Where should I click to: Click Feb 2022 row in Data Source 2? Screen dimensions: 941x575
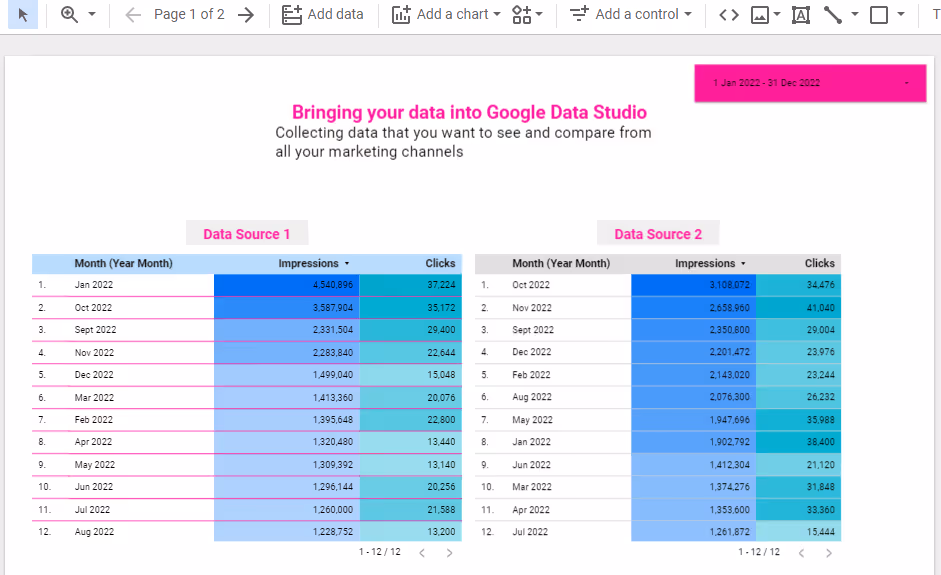pyautogui.click(x=658, y=375)
